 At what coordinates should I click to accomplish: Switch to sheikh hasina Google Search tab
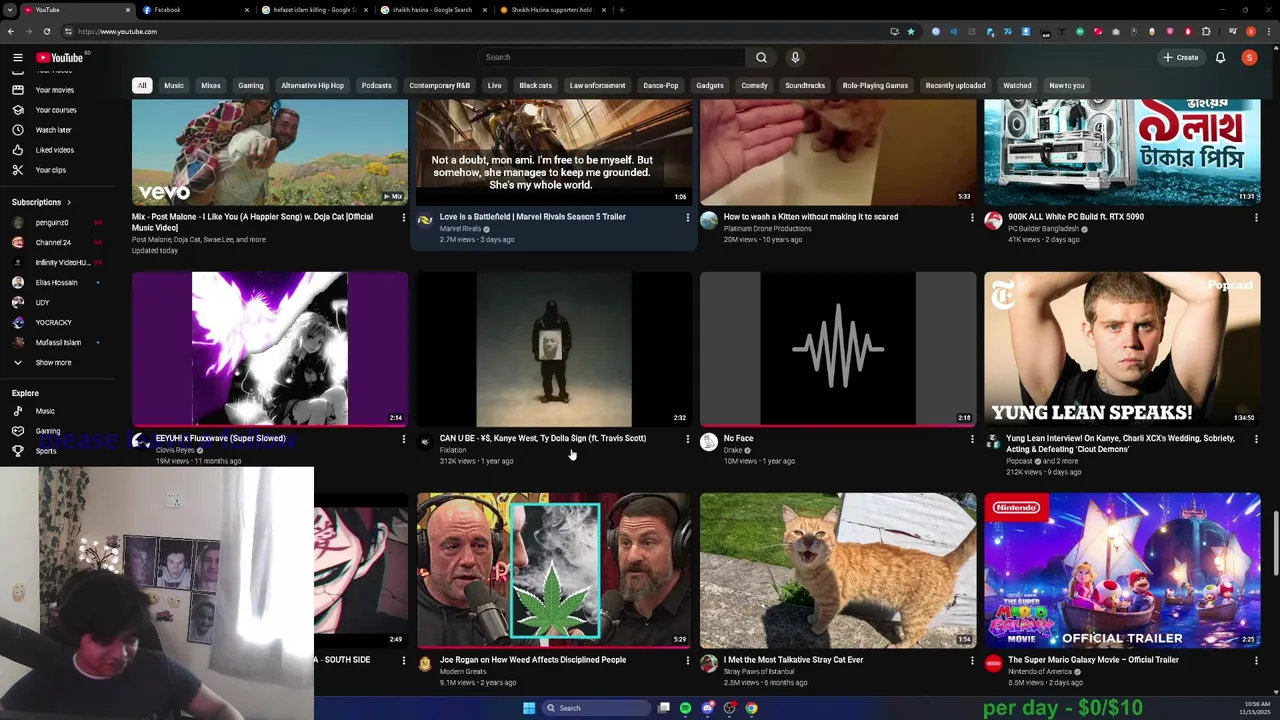(432, 10)
